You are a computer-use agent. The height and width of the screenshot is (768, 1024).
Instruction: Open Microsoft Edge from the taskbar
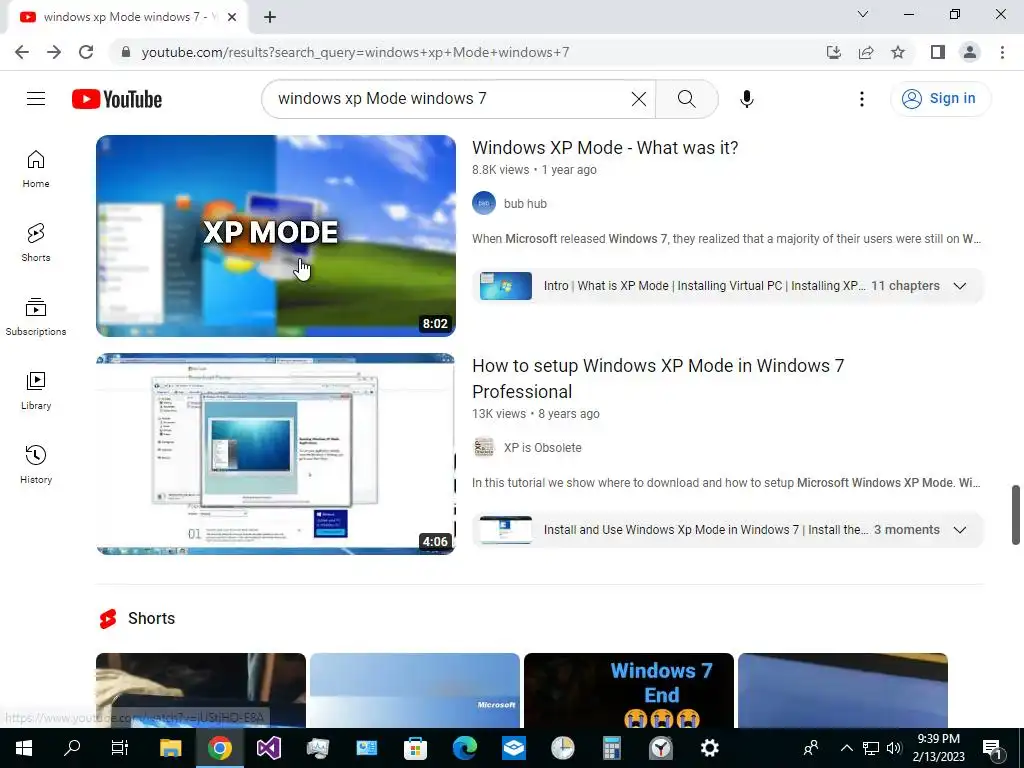(464, 748)
